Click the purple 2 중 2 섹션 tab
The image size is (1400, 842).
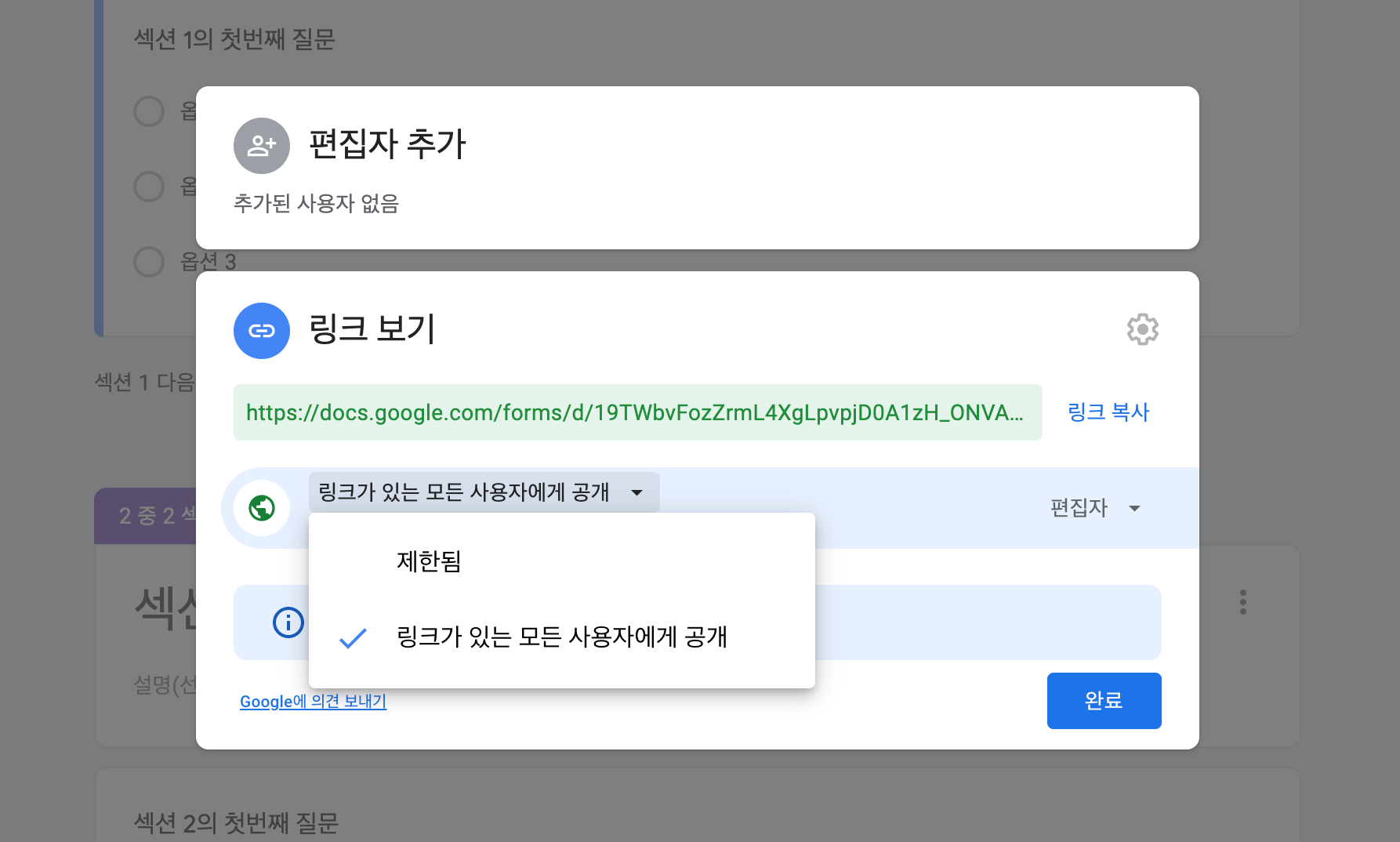[145, 516]
